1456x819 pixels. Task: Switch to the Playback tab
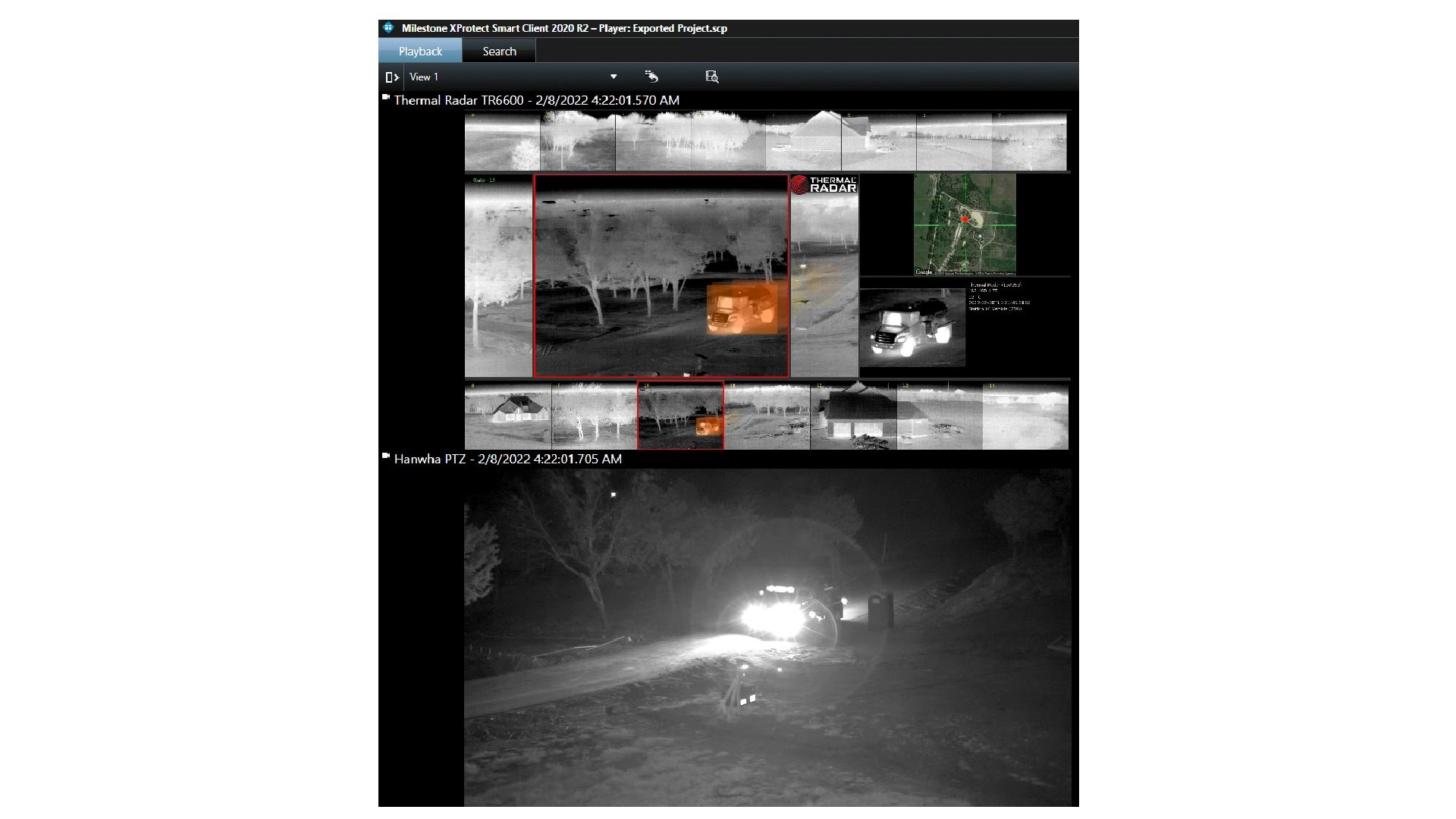tap(420, 51)
